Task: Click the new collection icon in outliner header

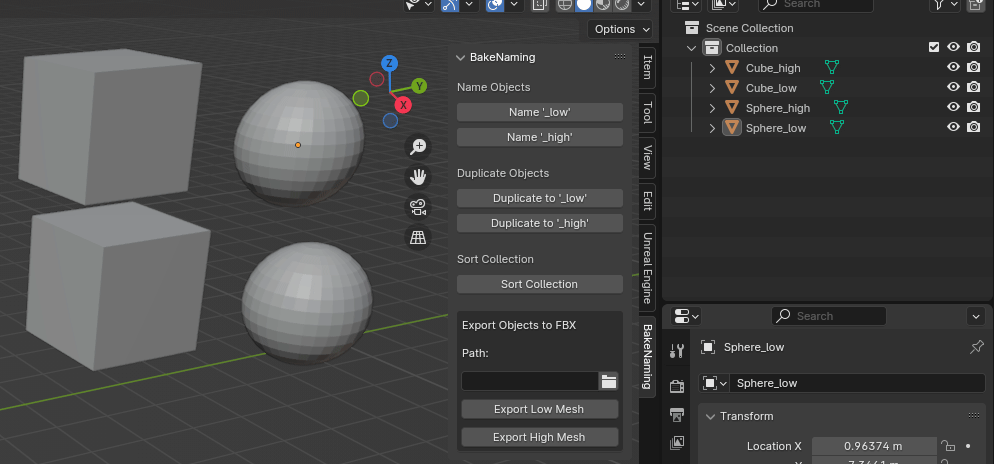Action: click(975, 5)
